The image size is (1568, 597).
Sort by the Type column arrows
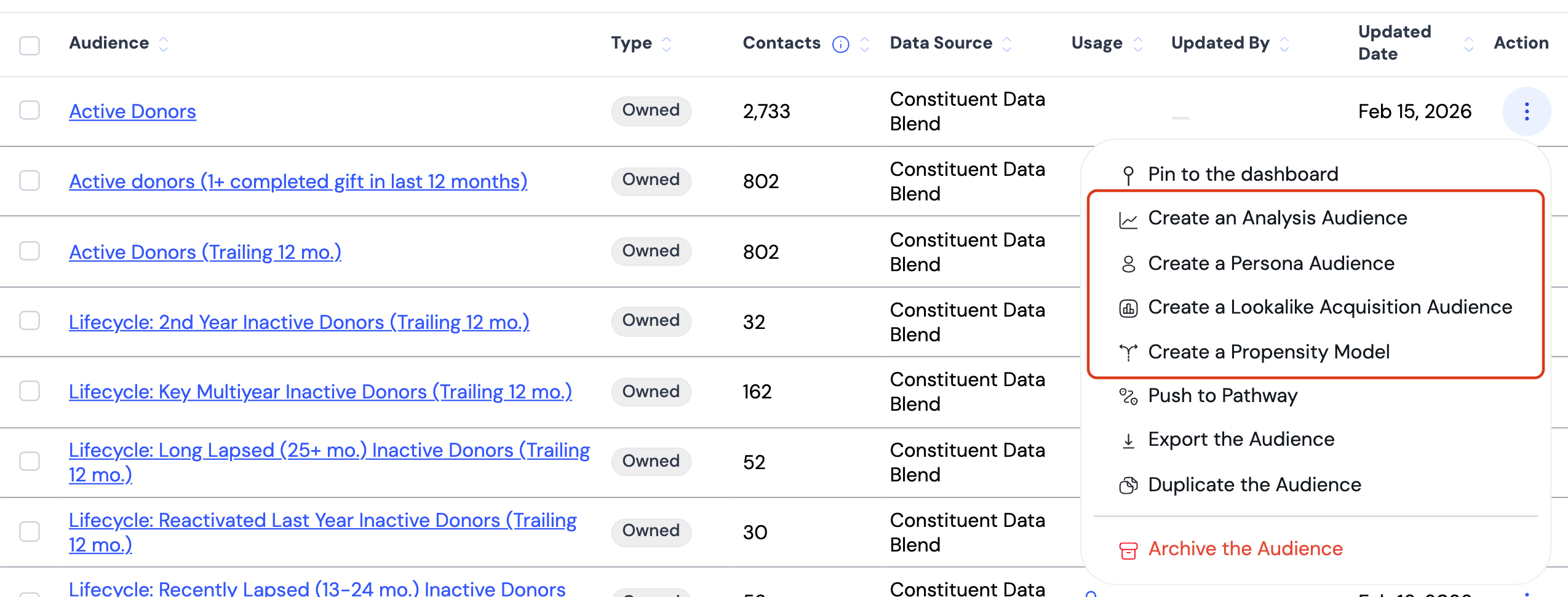tap(666, 44)
